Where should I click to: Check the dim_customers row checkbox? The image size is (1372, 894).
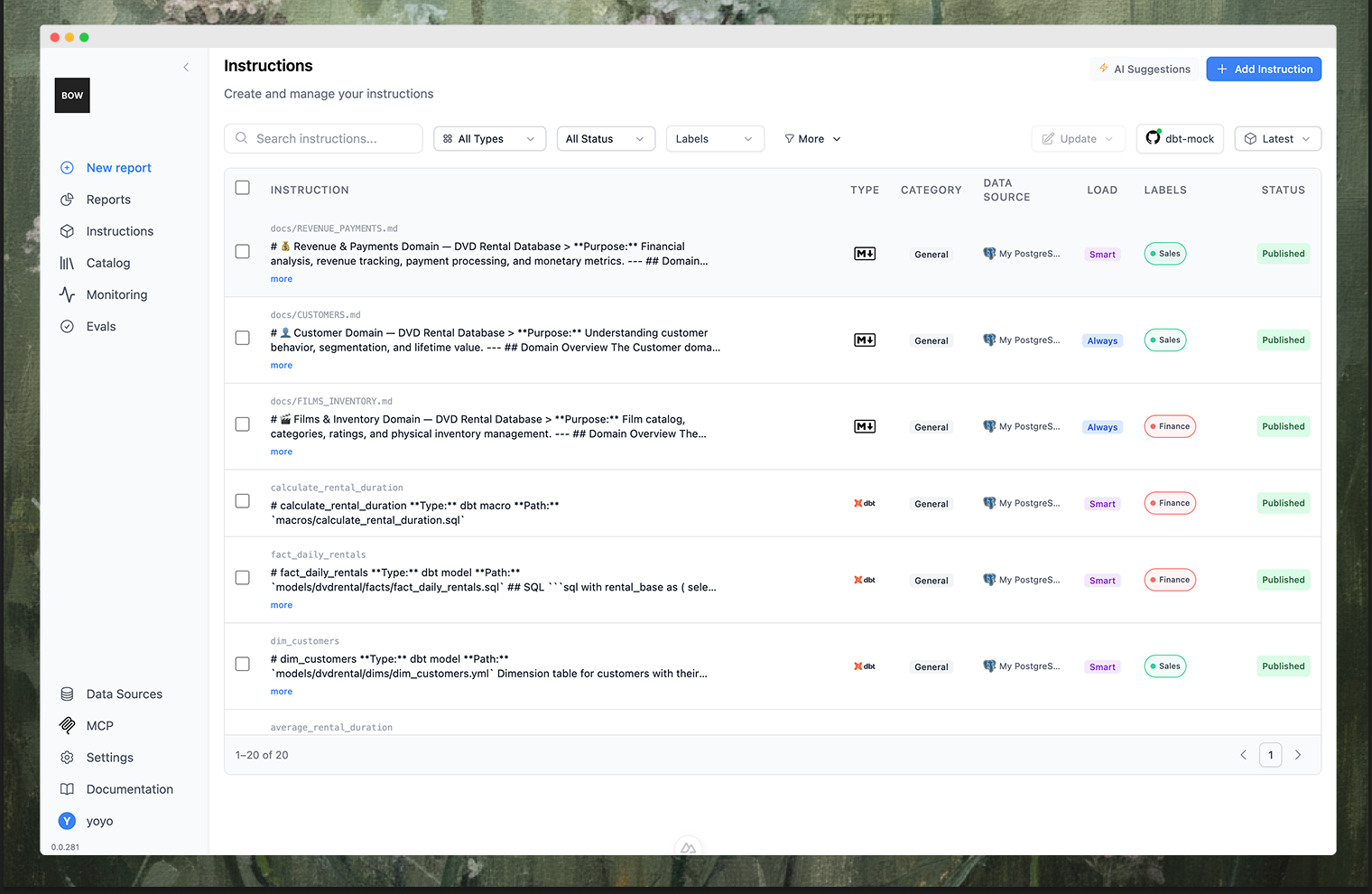[x=242, y=665]
